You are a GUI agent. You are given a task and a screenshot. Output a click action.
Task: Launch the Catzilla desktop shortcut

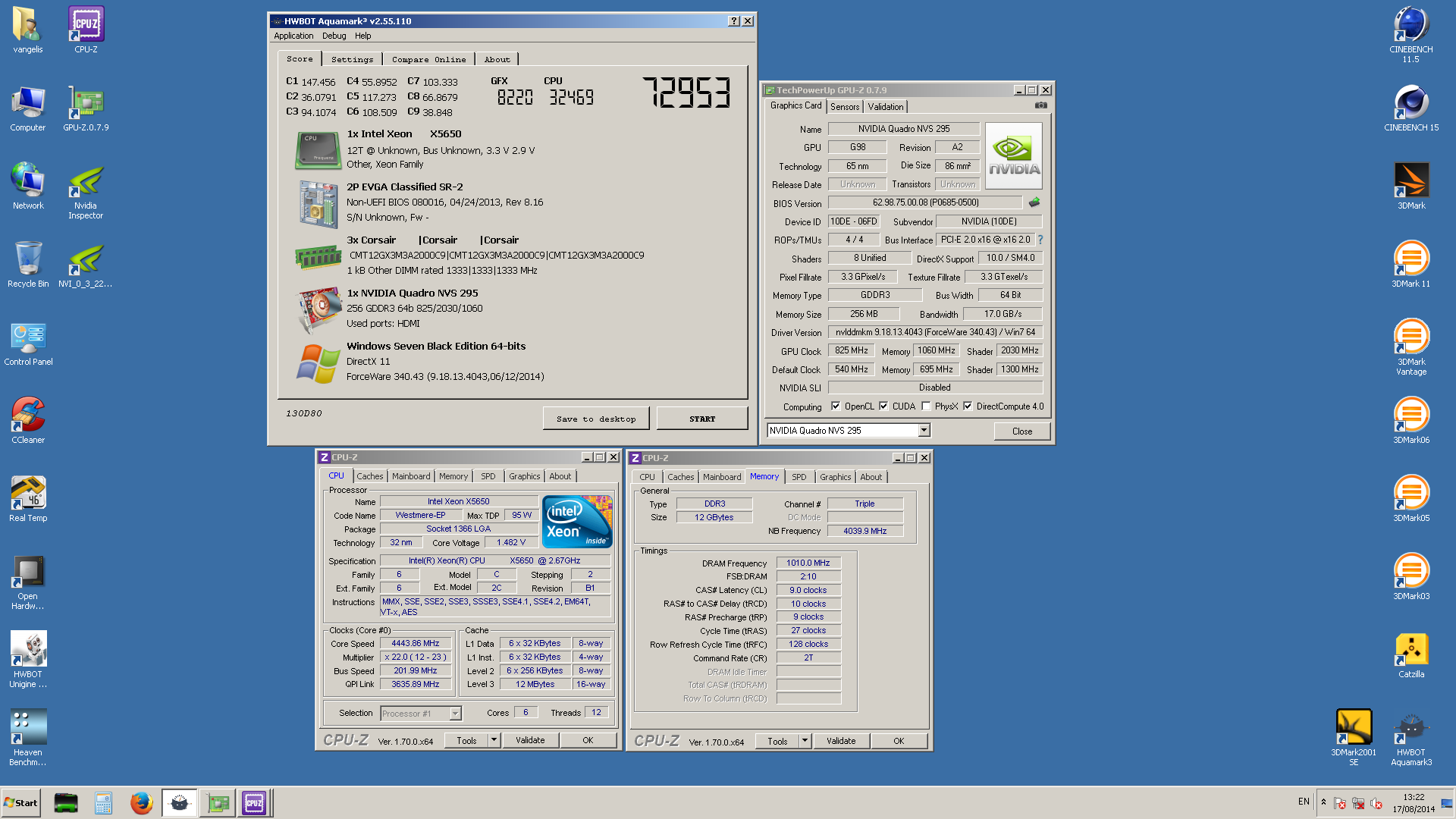point(1411,655)
